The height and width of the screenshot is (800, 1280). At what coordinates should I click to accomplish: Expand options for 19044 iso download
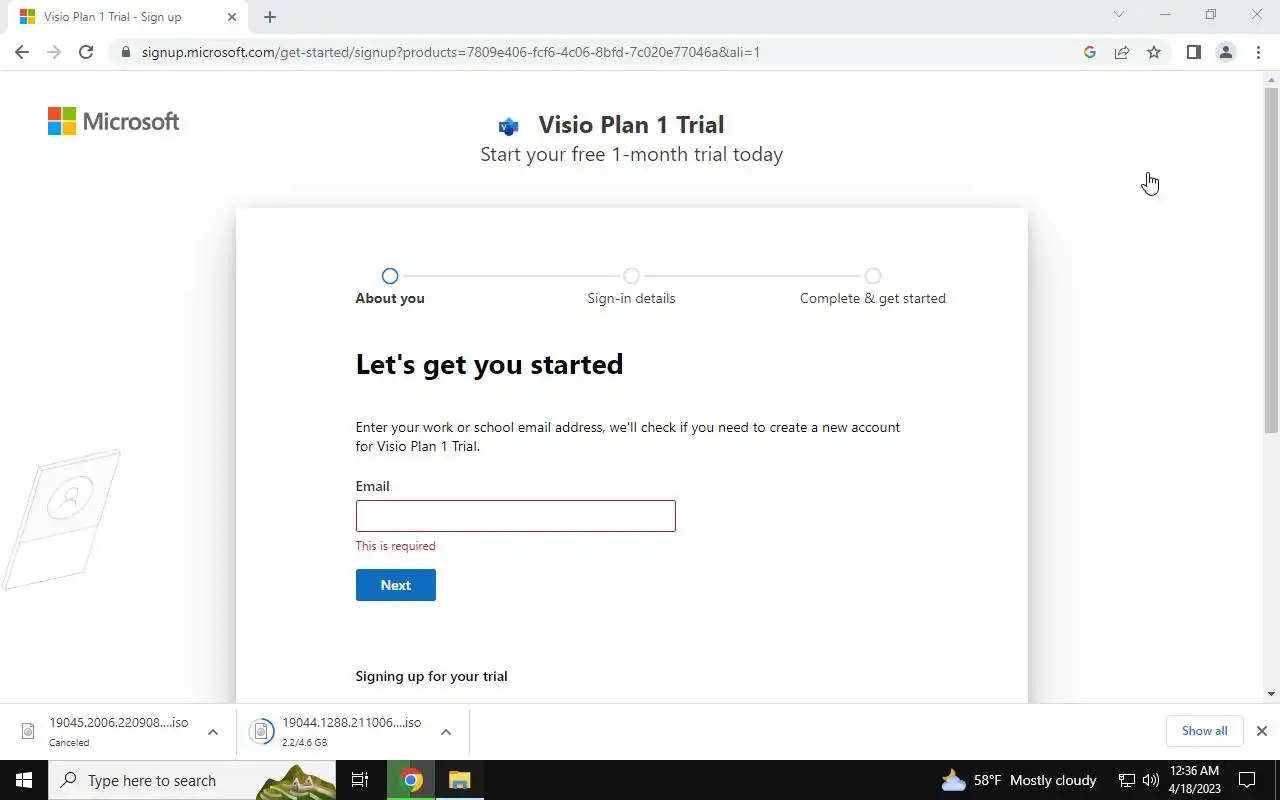446,732
